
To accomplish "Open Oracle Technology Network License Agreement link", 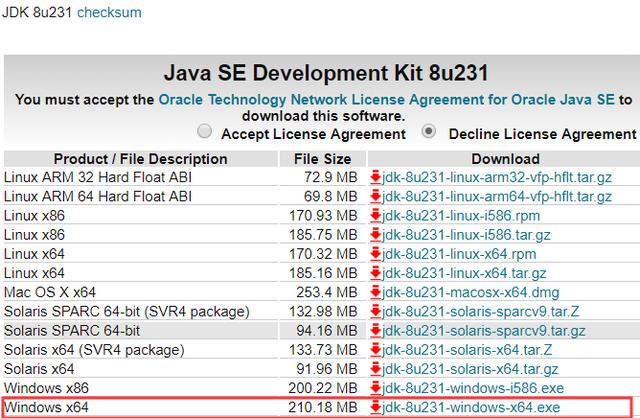I will click(386, 100).
